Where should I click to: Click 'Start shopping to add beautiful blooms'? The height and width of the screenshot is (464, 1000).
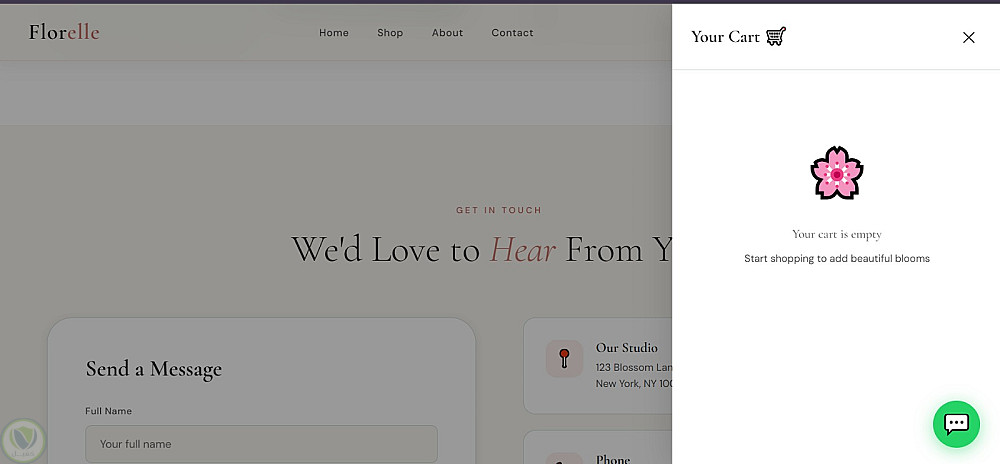pyautogui.click(x=837, y=258)
